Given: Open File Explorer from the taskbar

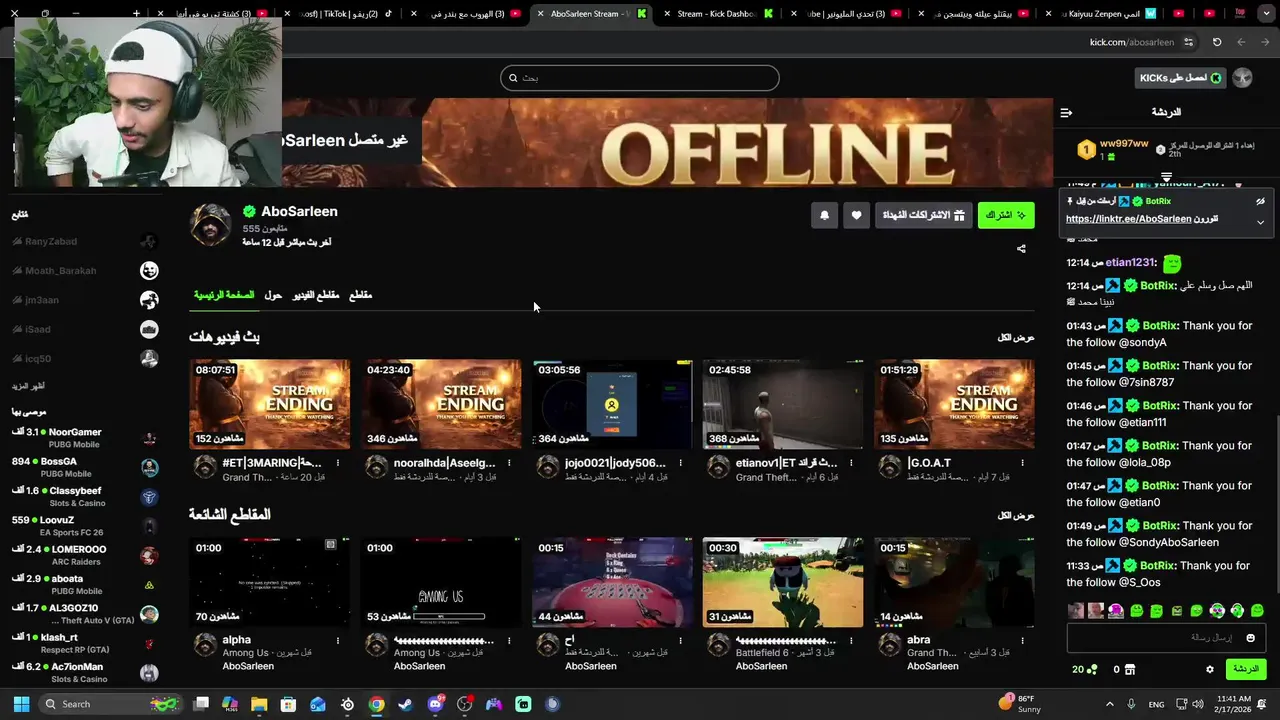Looking at the screenshot, I should 259,704.
